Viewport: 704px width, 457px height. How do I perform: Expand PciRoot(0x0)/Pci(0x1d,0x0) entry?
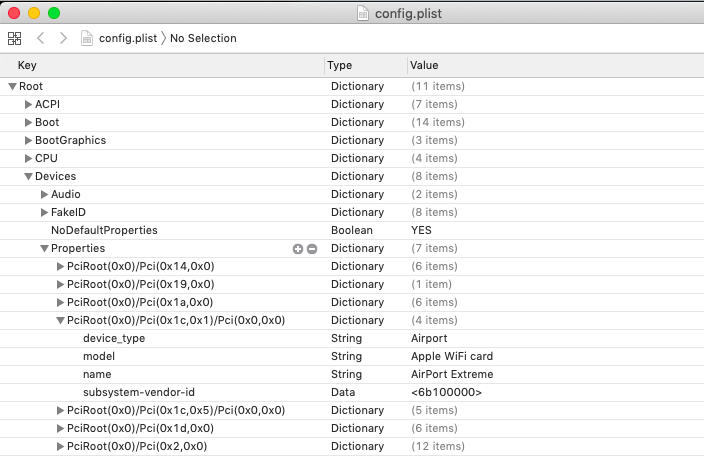60,428
